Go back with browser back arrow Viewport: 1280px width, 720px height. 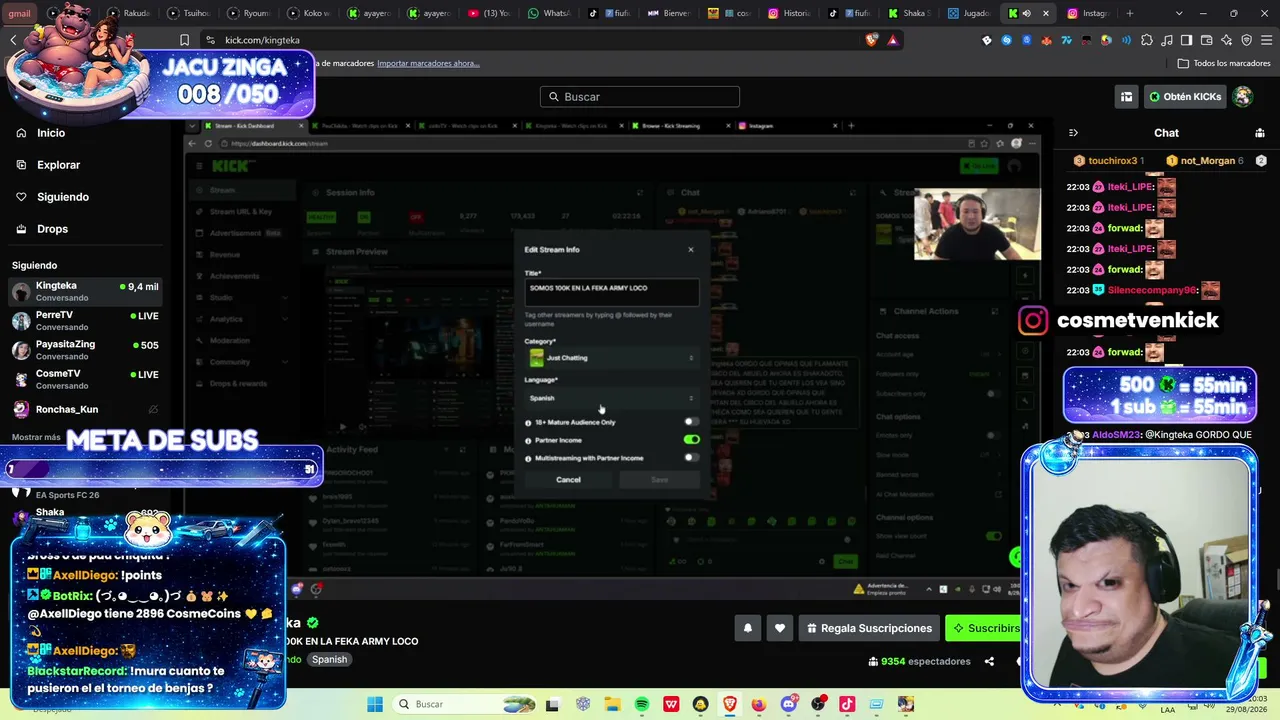pyautogui.click(x=13, y=40)
